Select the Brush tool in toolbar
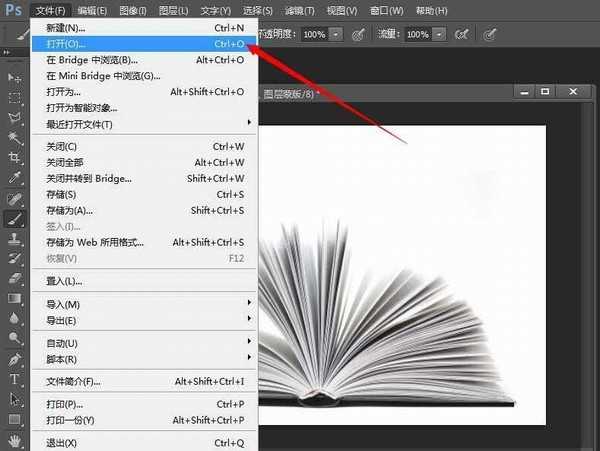Screen dimensions: 600x451 (15, 218)
